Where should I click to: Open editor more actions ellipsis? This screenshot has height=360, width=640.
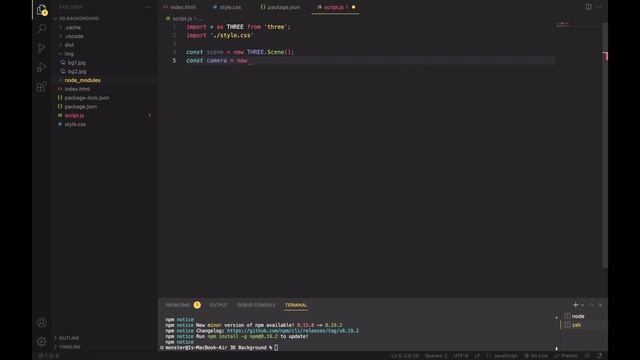[x=599, y=7]
